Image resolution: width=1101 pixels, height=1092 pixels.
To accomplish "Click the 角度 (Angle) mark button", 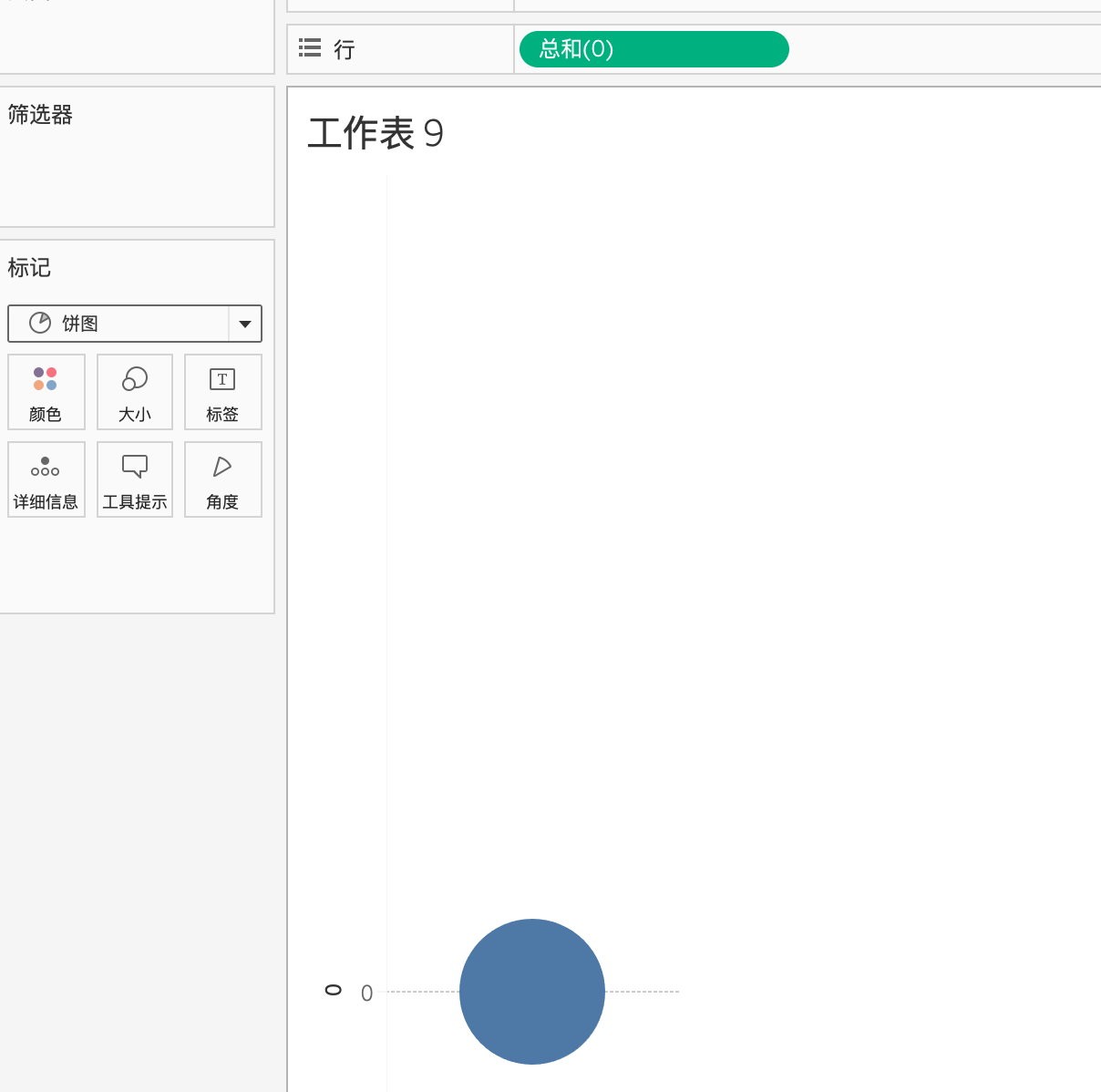I will 222,479.
